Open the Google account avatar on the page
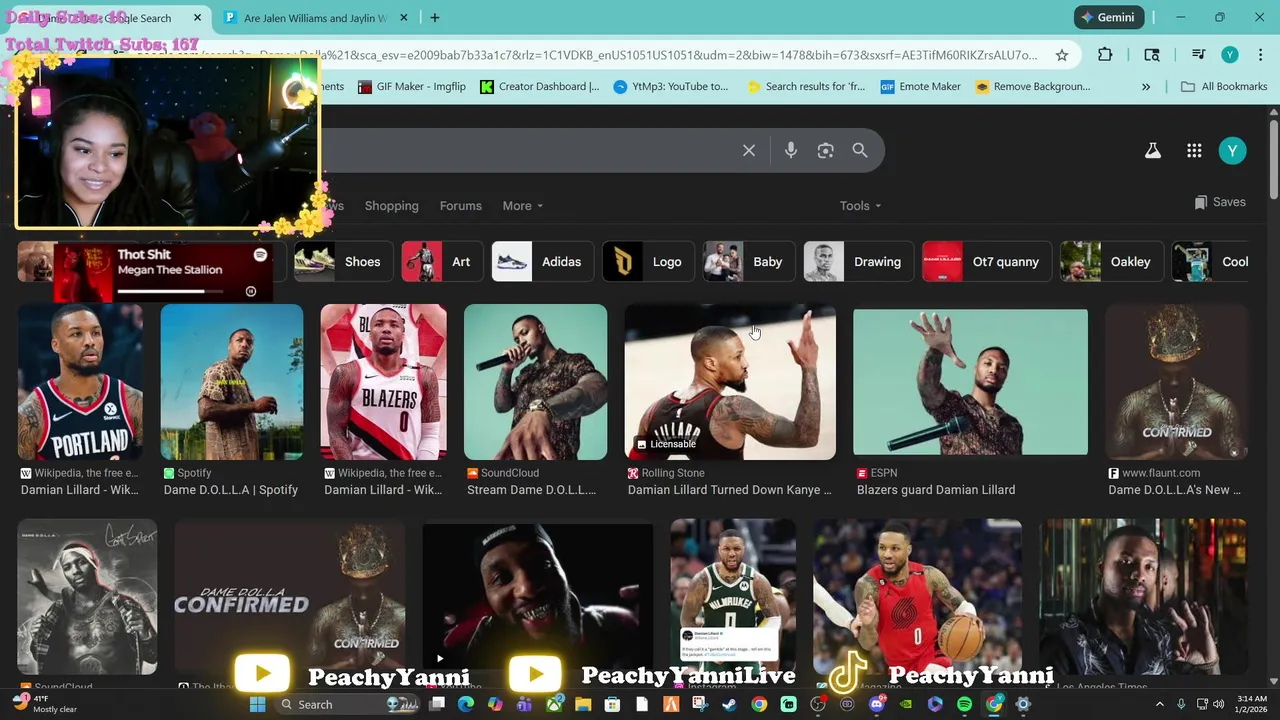 [1232, 150]
